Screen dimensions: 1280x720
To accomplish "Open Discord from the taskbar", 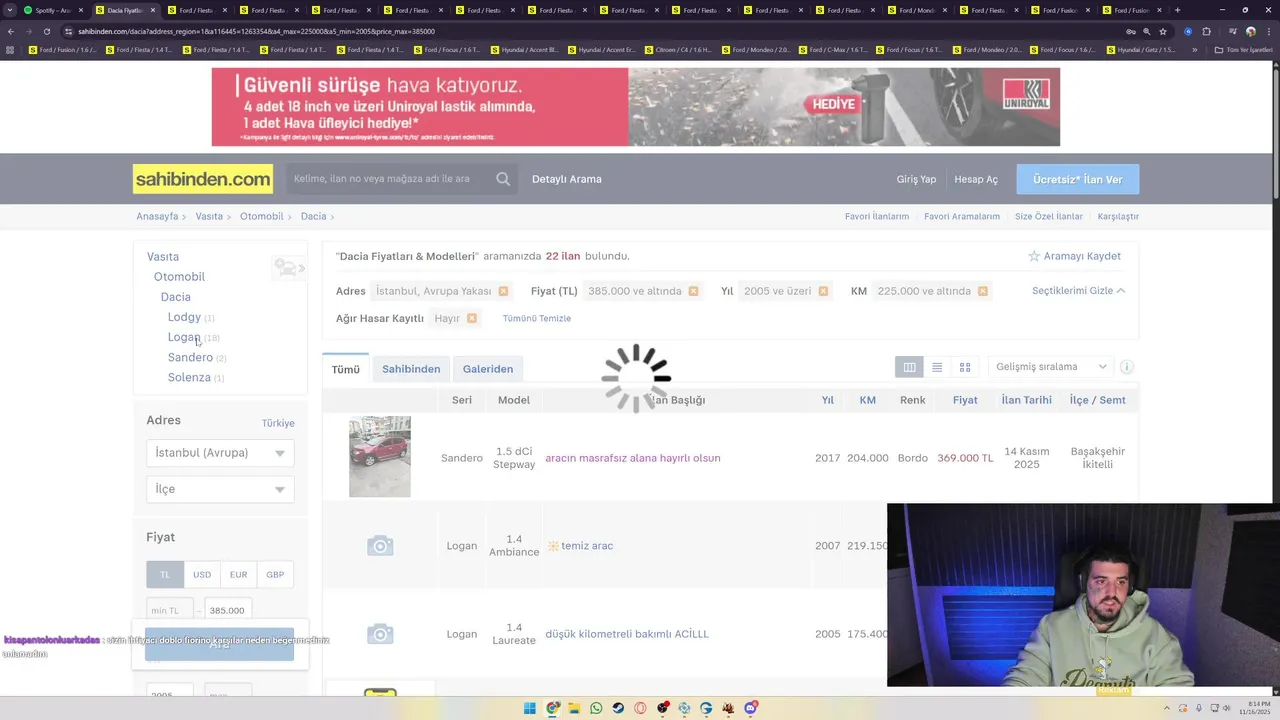I will point(750,708).
